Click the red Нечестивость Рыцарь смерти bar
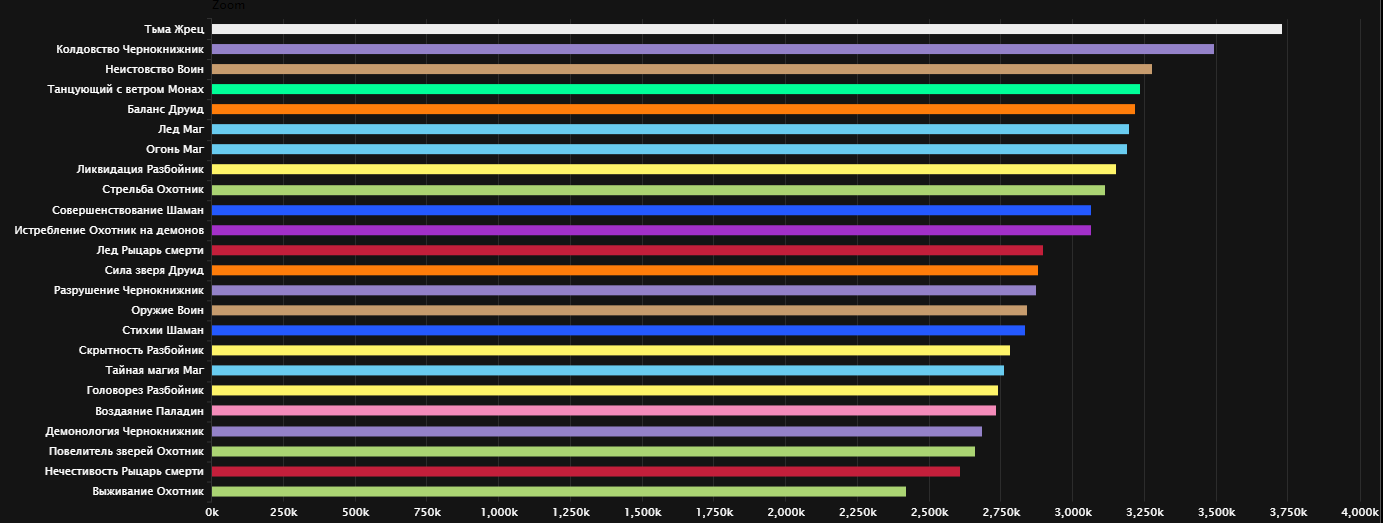 click(x=586, y=471)
